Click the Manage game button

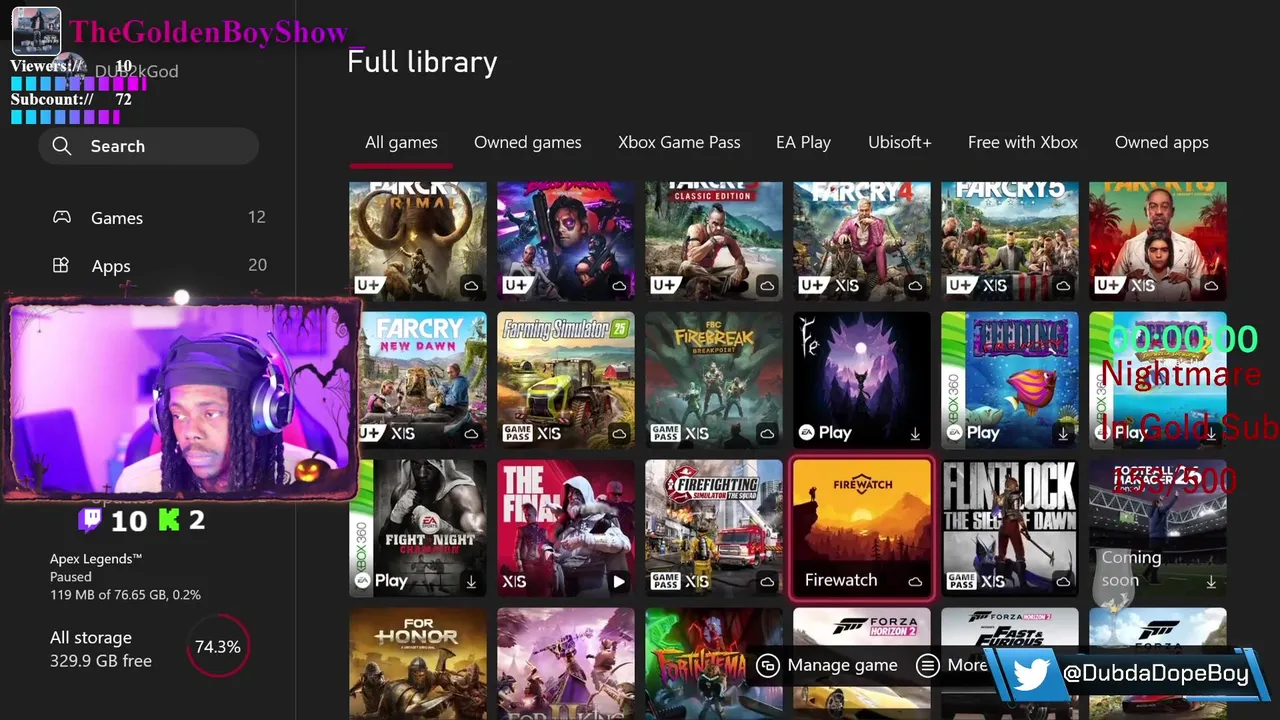tap(827, 665)
